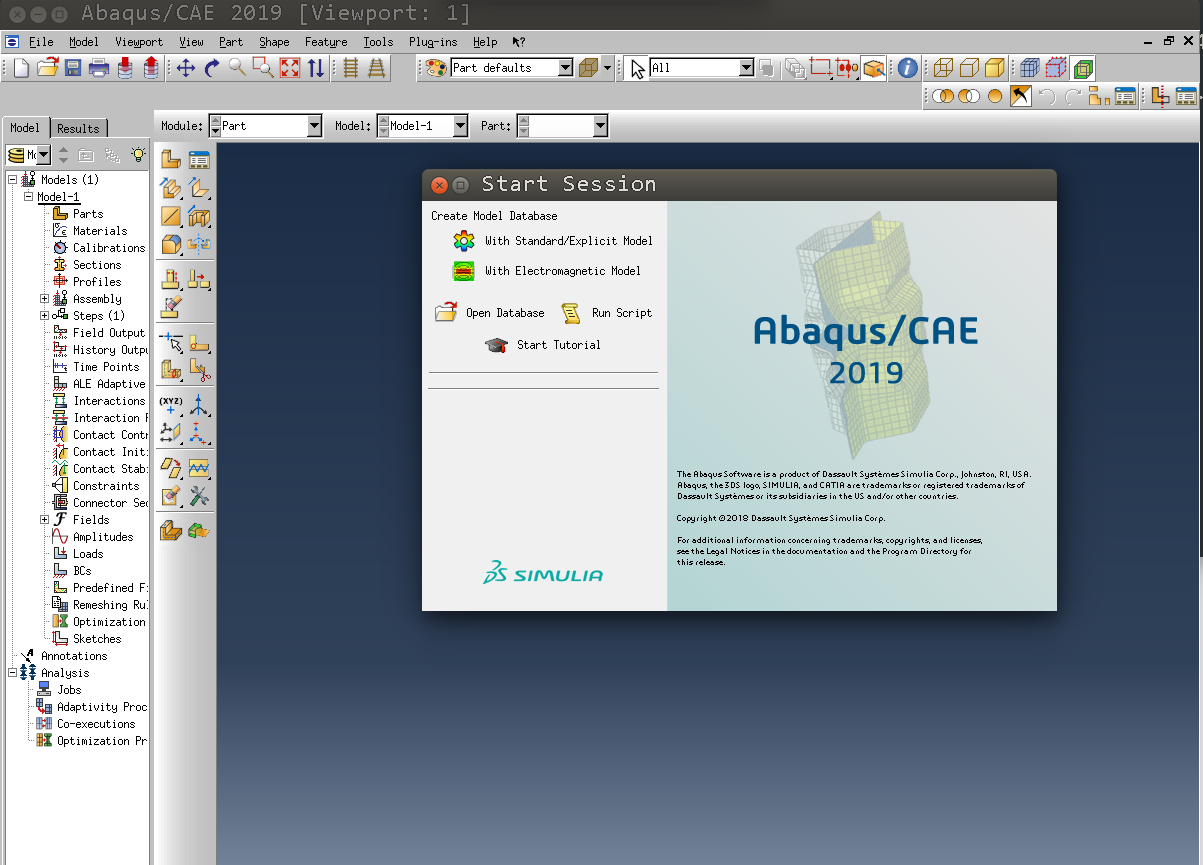This screenshot has width=1203, height=865.
Task: Click Open Database in Start Session
Action: click(x=504, y=313)
